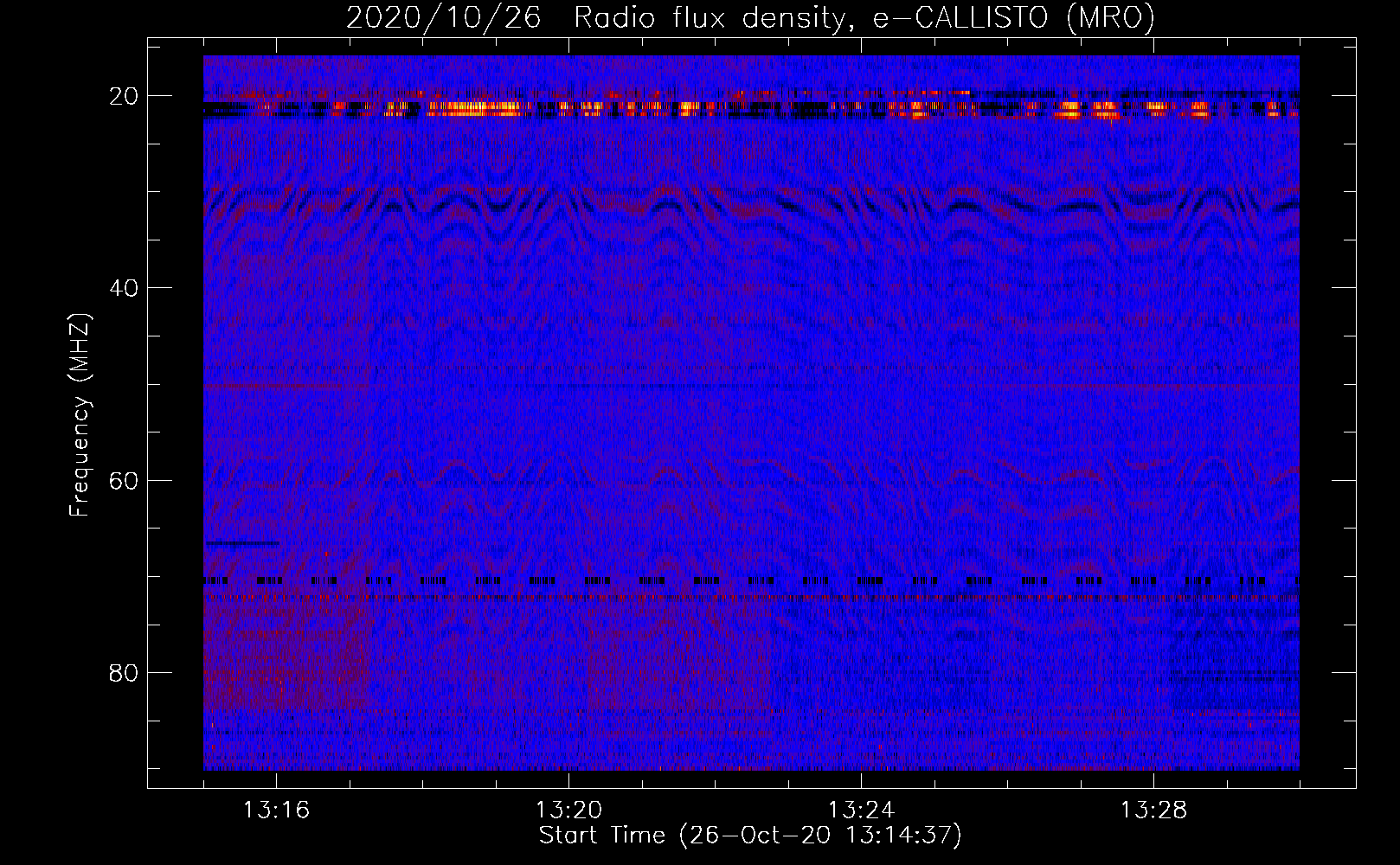Click the 13:20 time axis label
The image size is (1400, 865).
568,811
